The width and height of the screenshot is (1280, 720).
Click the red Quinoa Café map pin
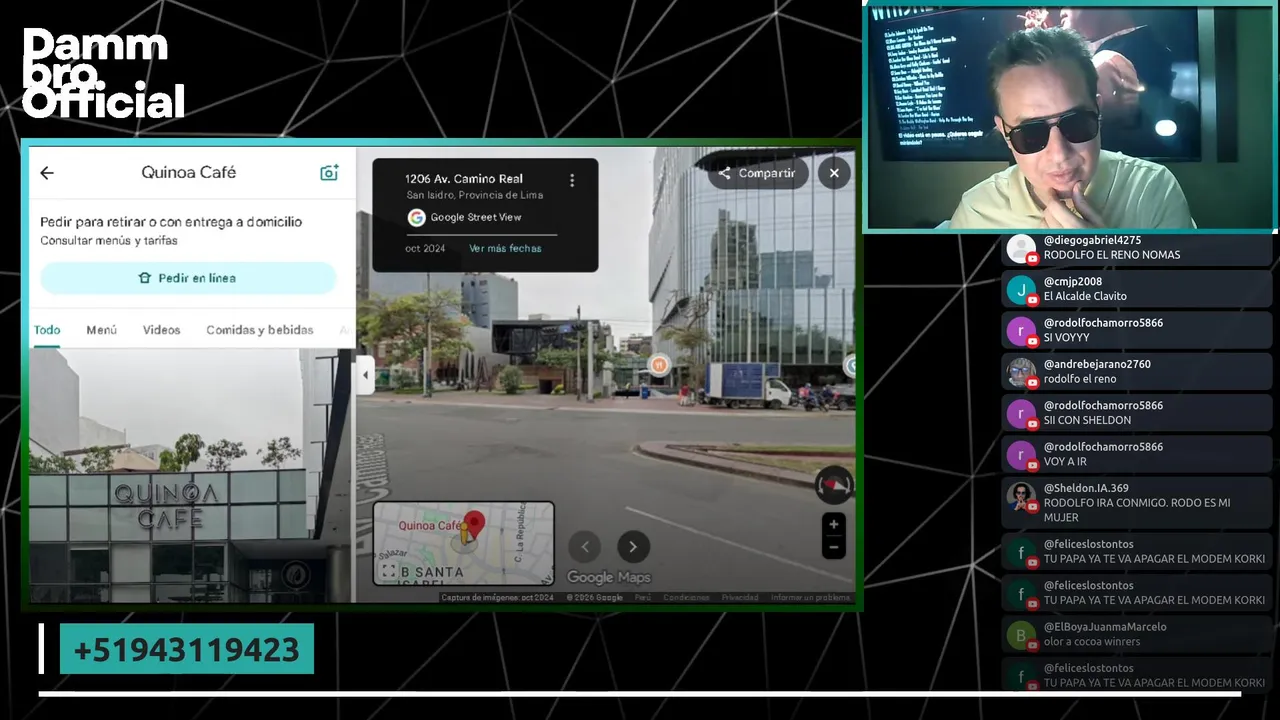[x=474, y=524]
